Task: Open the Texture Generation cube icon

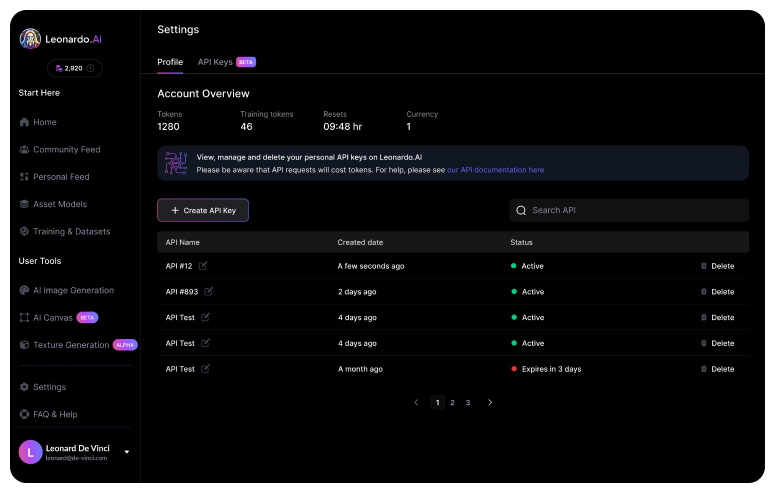Action: pos(24,345)
